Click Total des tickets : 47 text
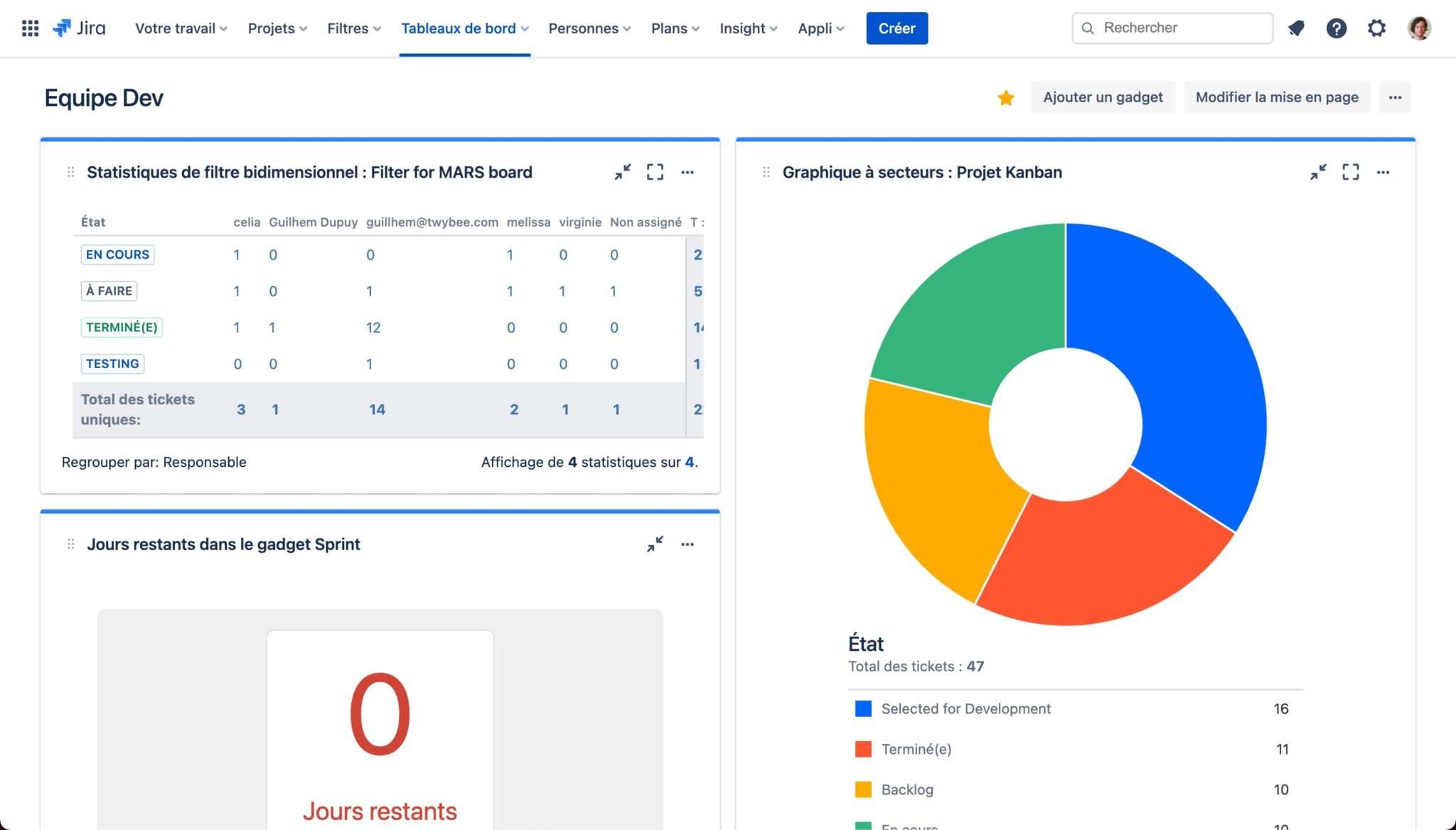The image size is (1456, 830). pos(916,667)
